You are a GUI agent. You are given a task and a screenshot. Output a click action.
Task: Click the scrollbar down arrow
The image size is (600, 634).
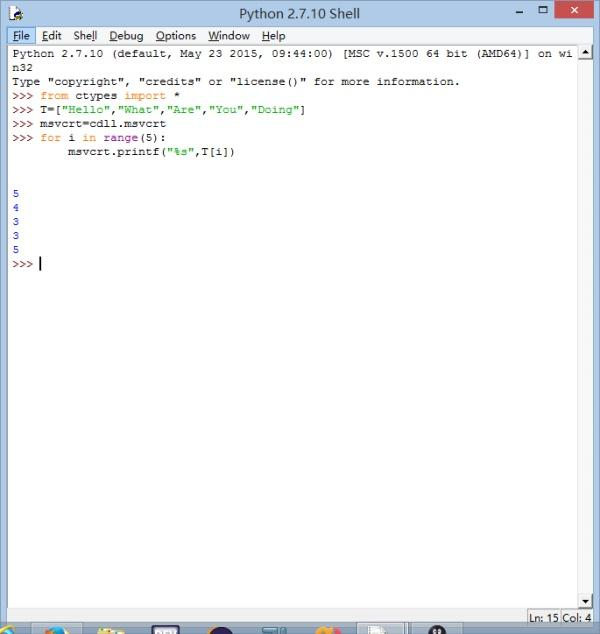click(585, 601)
